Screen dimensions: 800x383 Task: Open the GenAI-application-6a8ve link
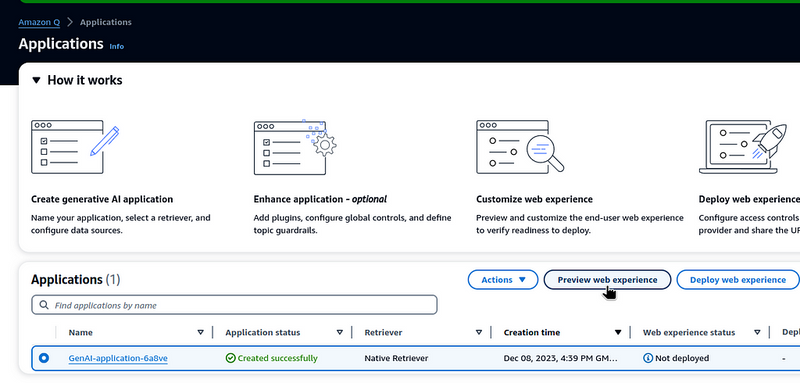pos(118,359)
